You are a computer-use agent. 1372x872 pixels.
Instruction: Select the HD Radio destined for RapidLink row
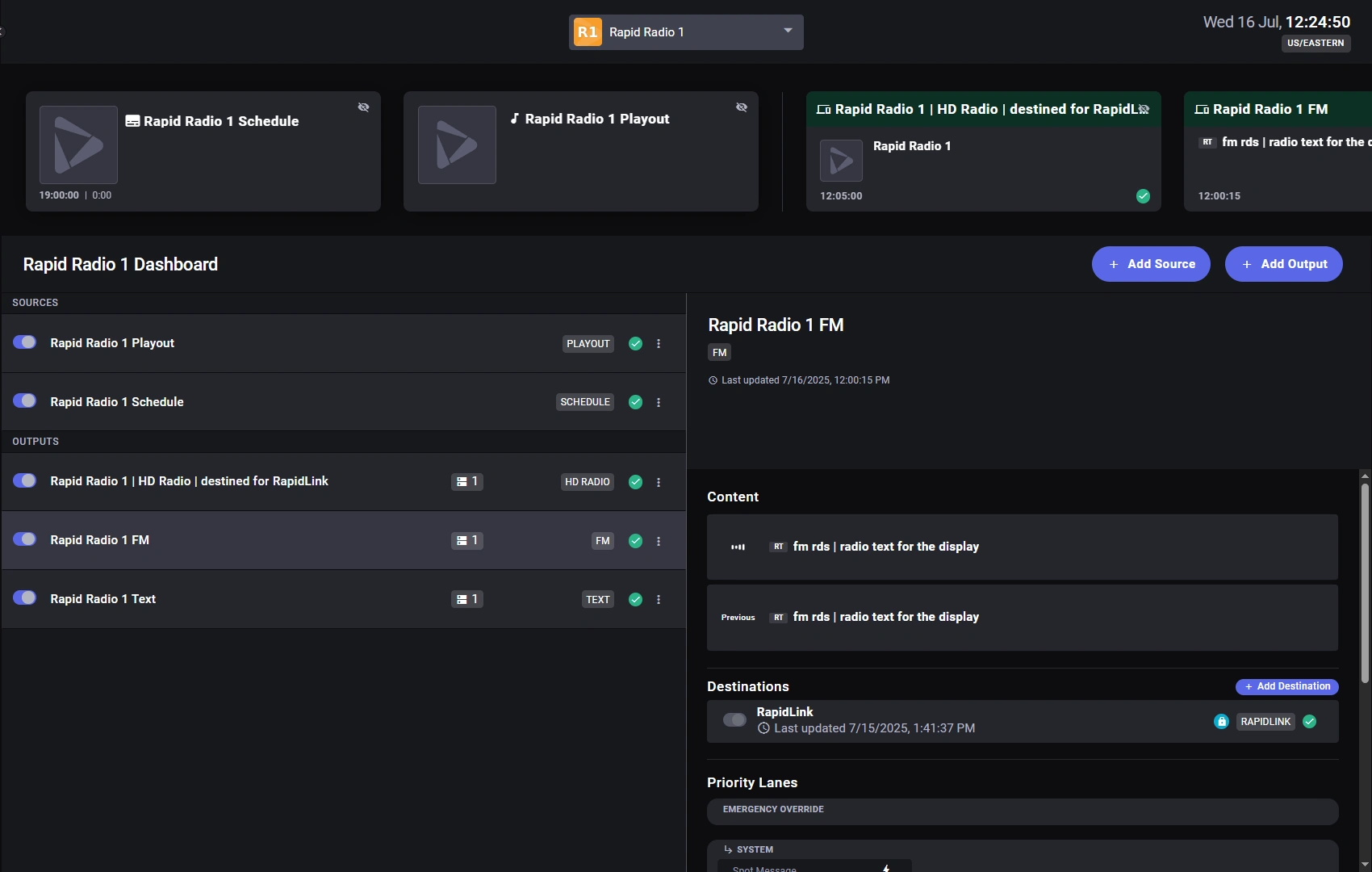(344, 482)
